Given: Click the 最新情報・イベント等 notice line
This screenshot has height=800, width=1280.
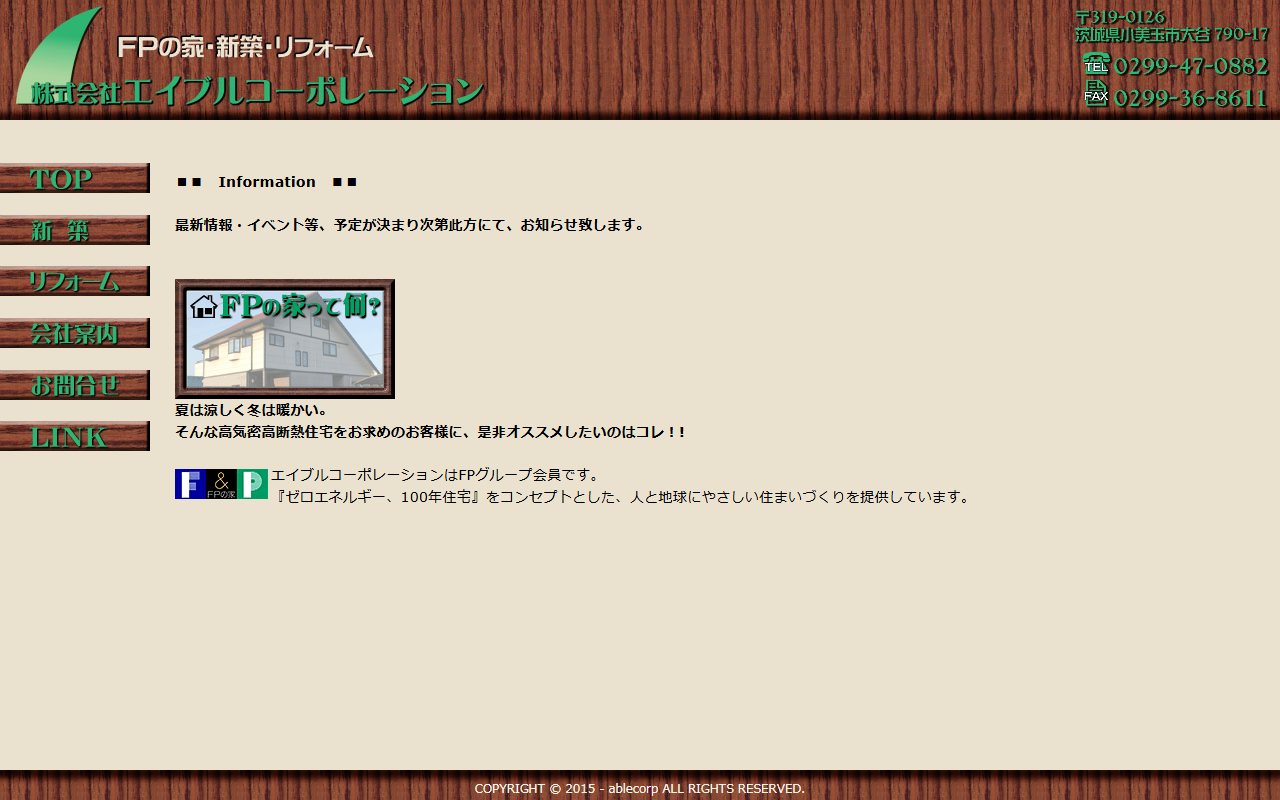Looking at the screenshot, I should [411, 225].
